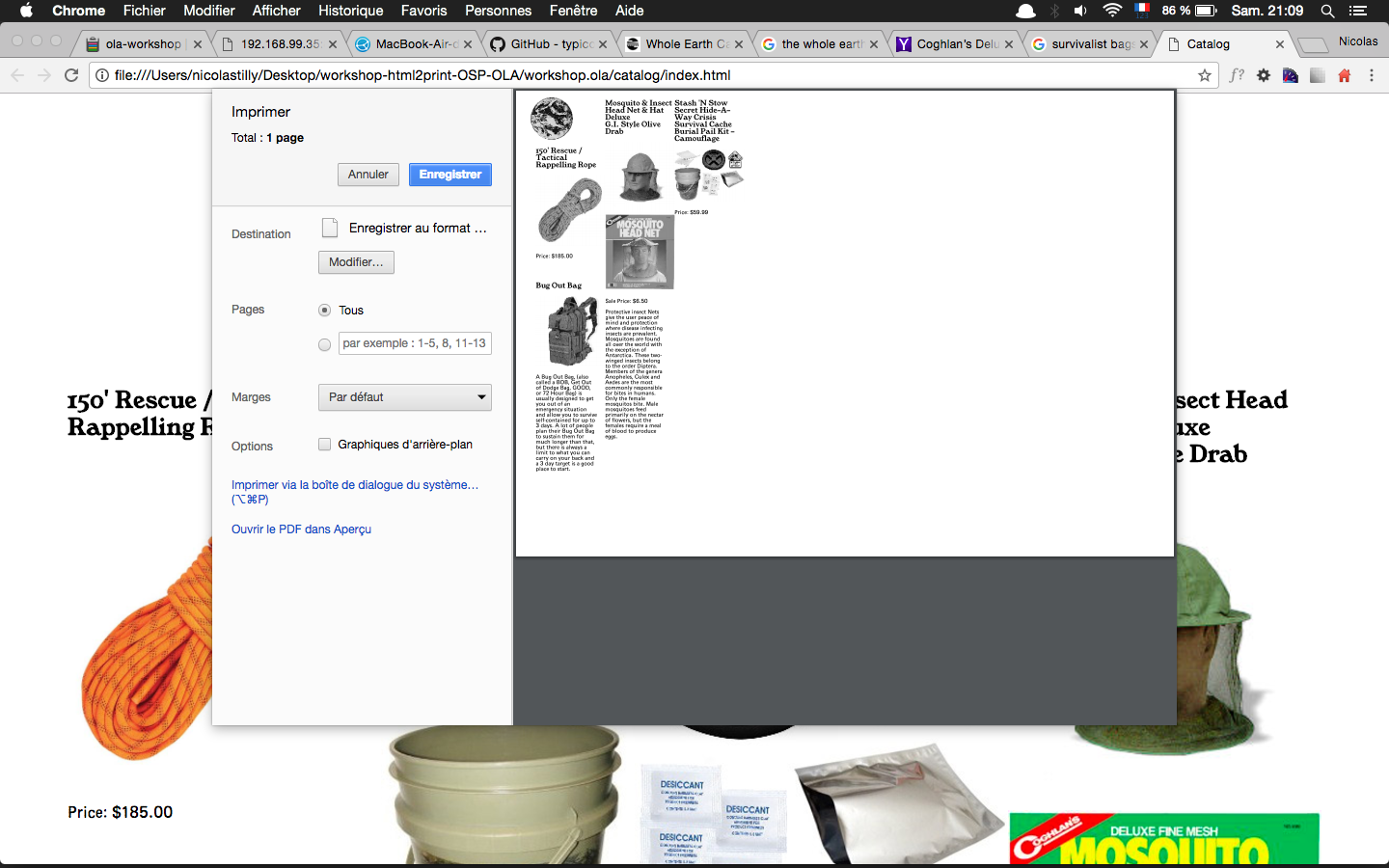Click the hat notification icon in menu bar
The width and height of the screenshot is (1389, 868).
point(1025,11)
